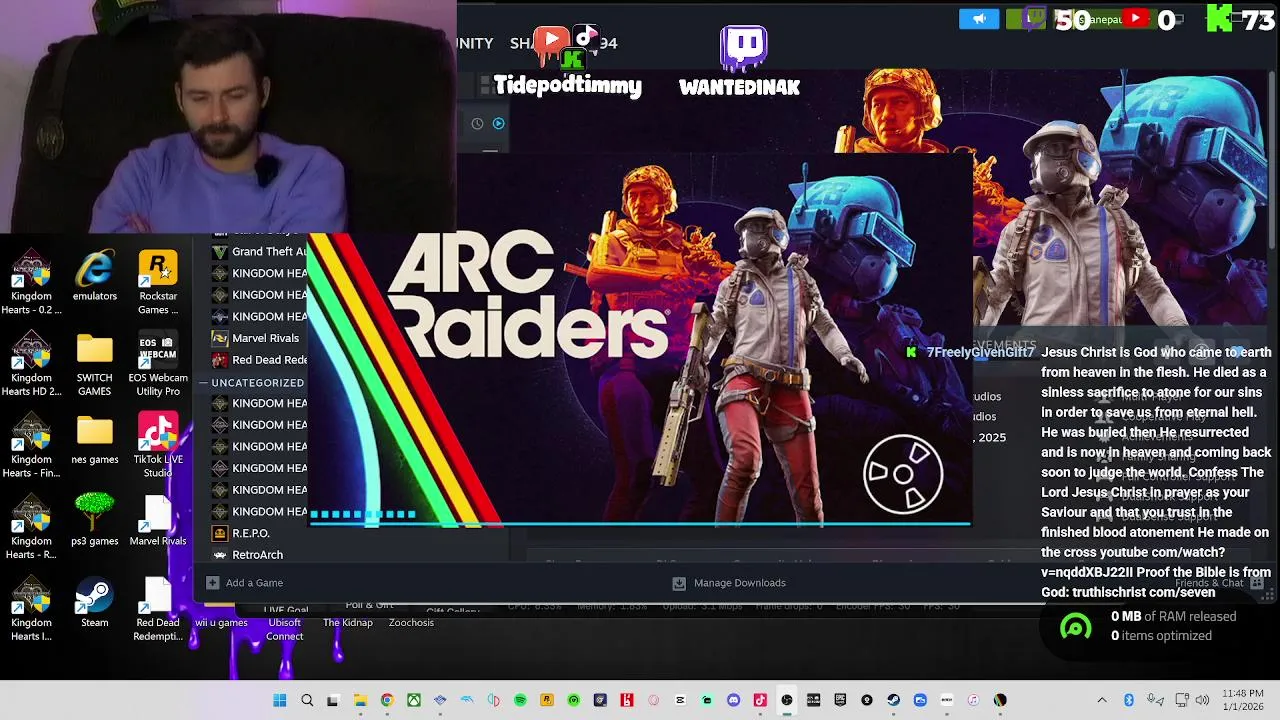Open Spotify from the taskbar
The height and width of the screenshot is (720, 1280).
coord(520,700)
